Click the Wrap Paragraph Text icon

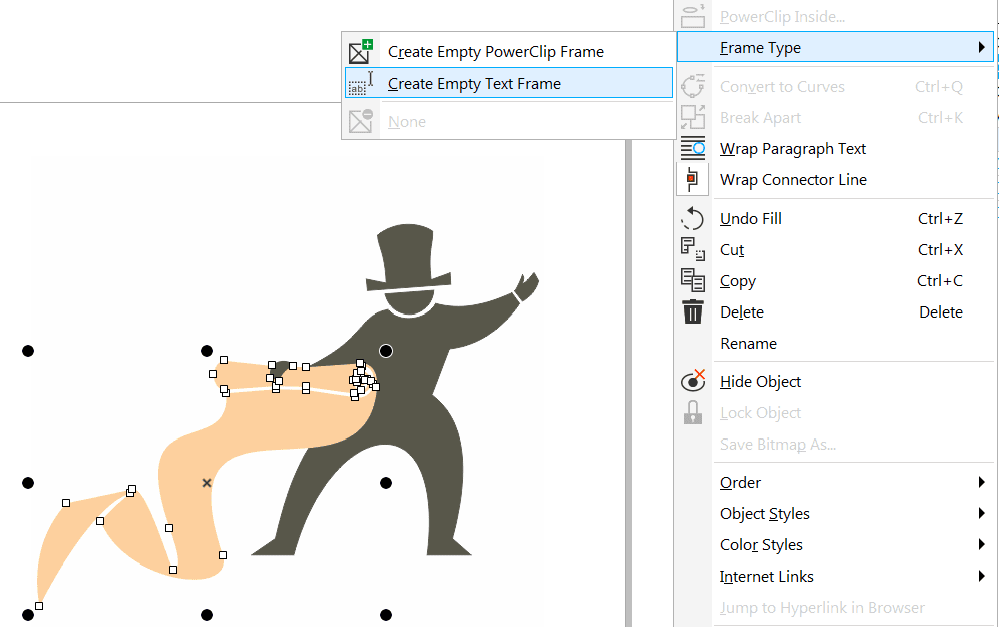(693, 149)
